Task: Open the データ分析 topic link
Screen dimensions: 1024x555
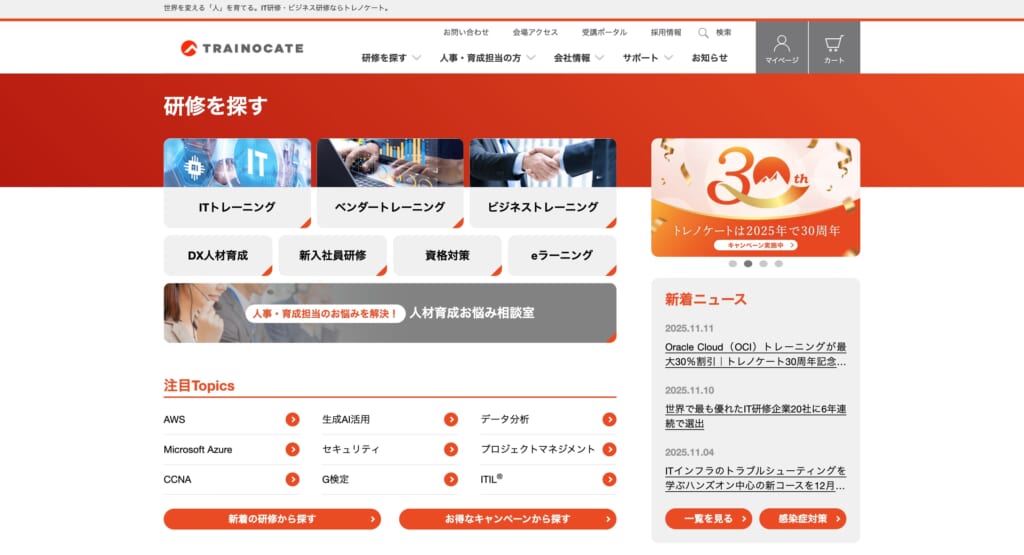Action: (505, 419)
